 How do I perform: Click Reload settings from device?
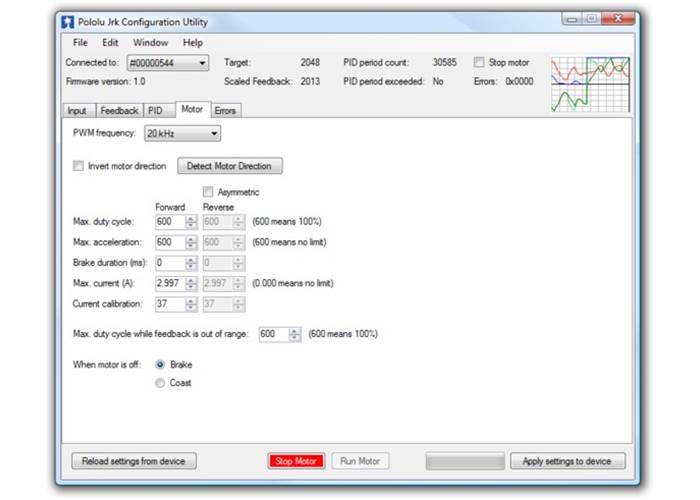click(134, 461)
